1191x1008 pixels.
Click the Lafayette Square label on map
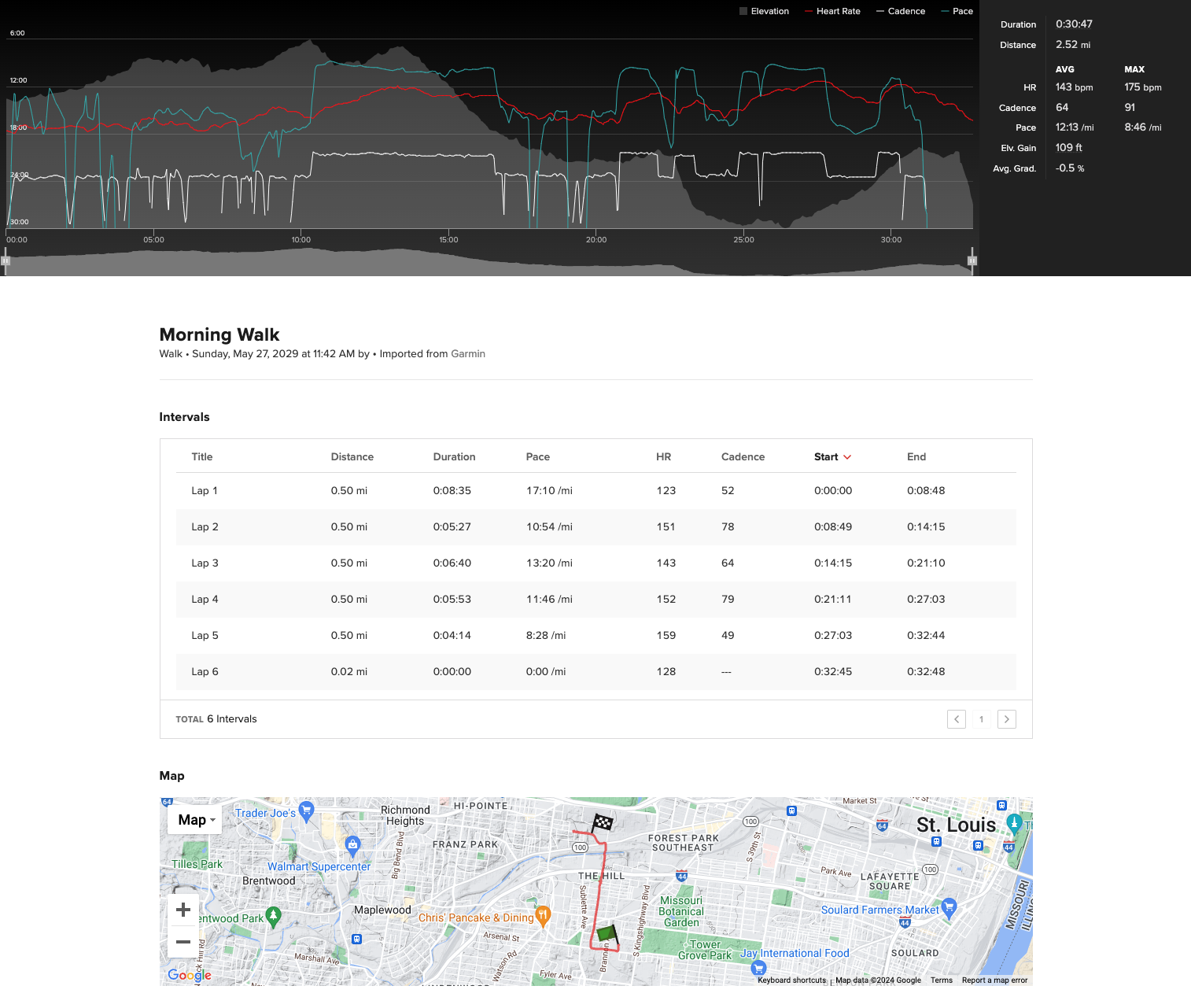click(890, 881)
